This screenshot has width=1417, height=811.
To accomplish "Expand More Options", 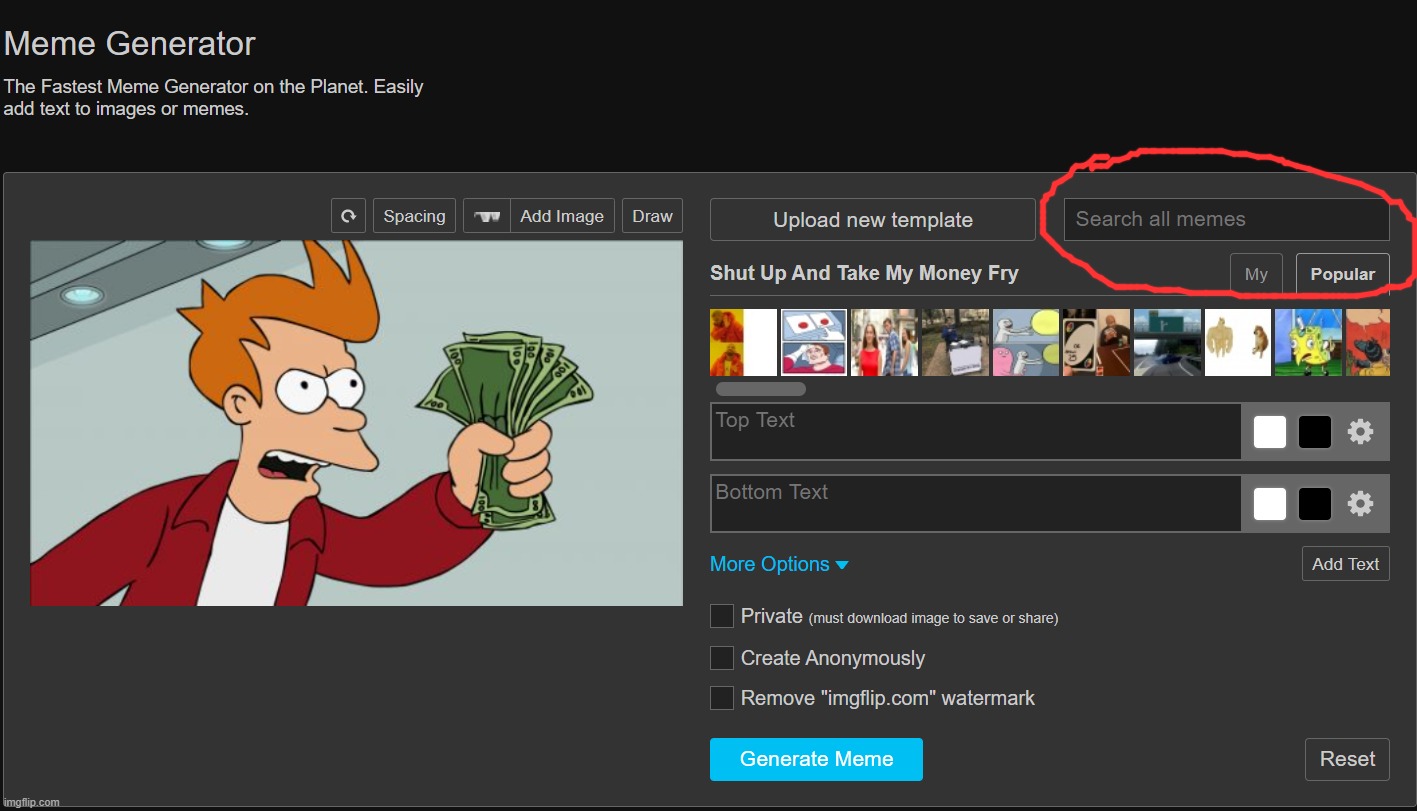I will click(x=779, y=564).
